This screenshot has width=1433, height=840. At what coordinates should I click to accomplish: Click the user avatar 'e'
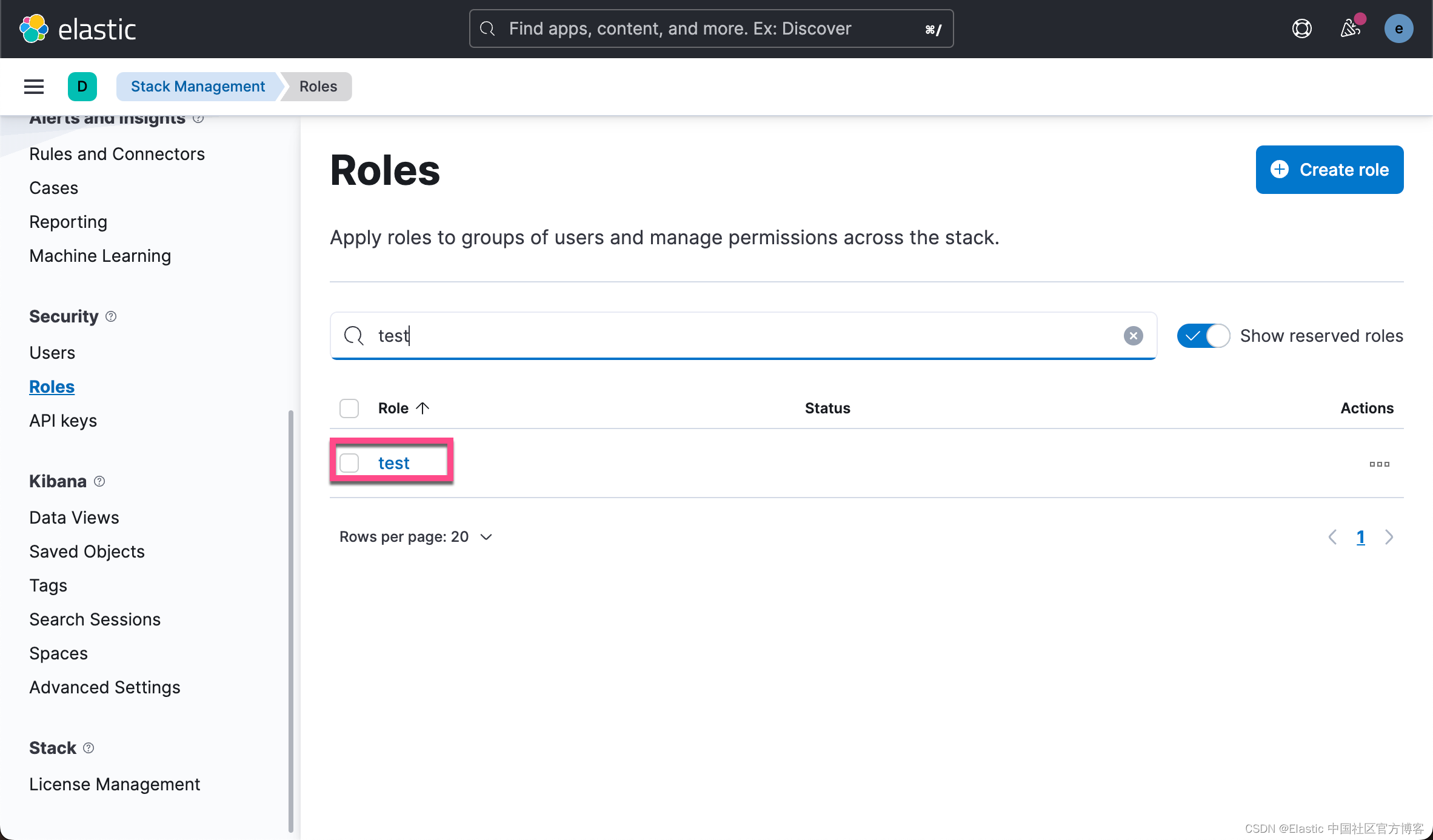tap(1398, 28)
